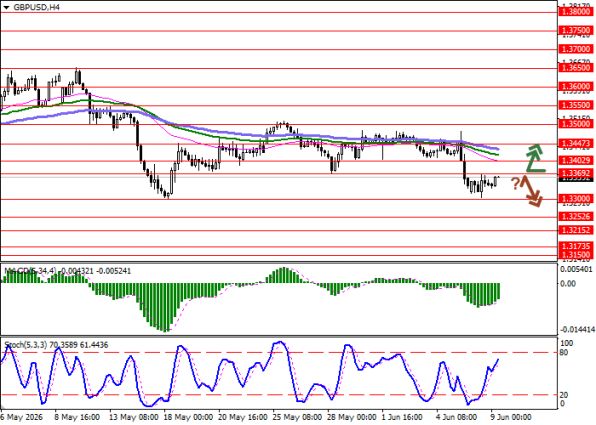Select the 1.34029 price level label
Viewport: 596px width, 425px height.
[x=576, y=160]
